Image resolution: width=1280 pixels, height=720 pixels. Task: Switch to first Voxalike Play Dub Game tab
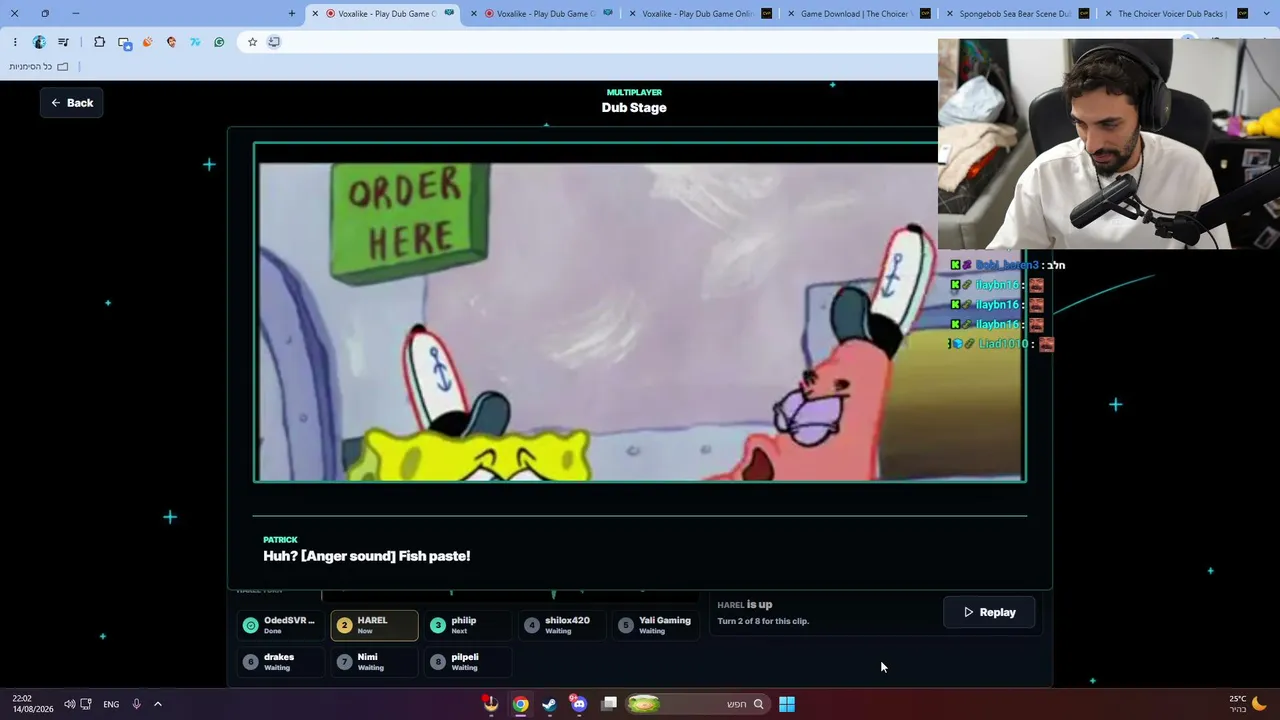click(385, 14)
